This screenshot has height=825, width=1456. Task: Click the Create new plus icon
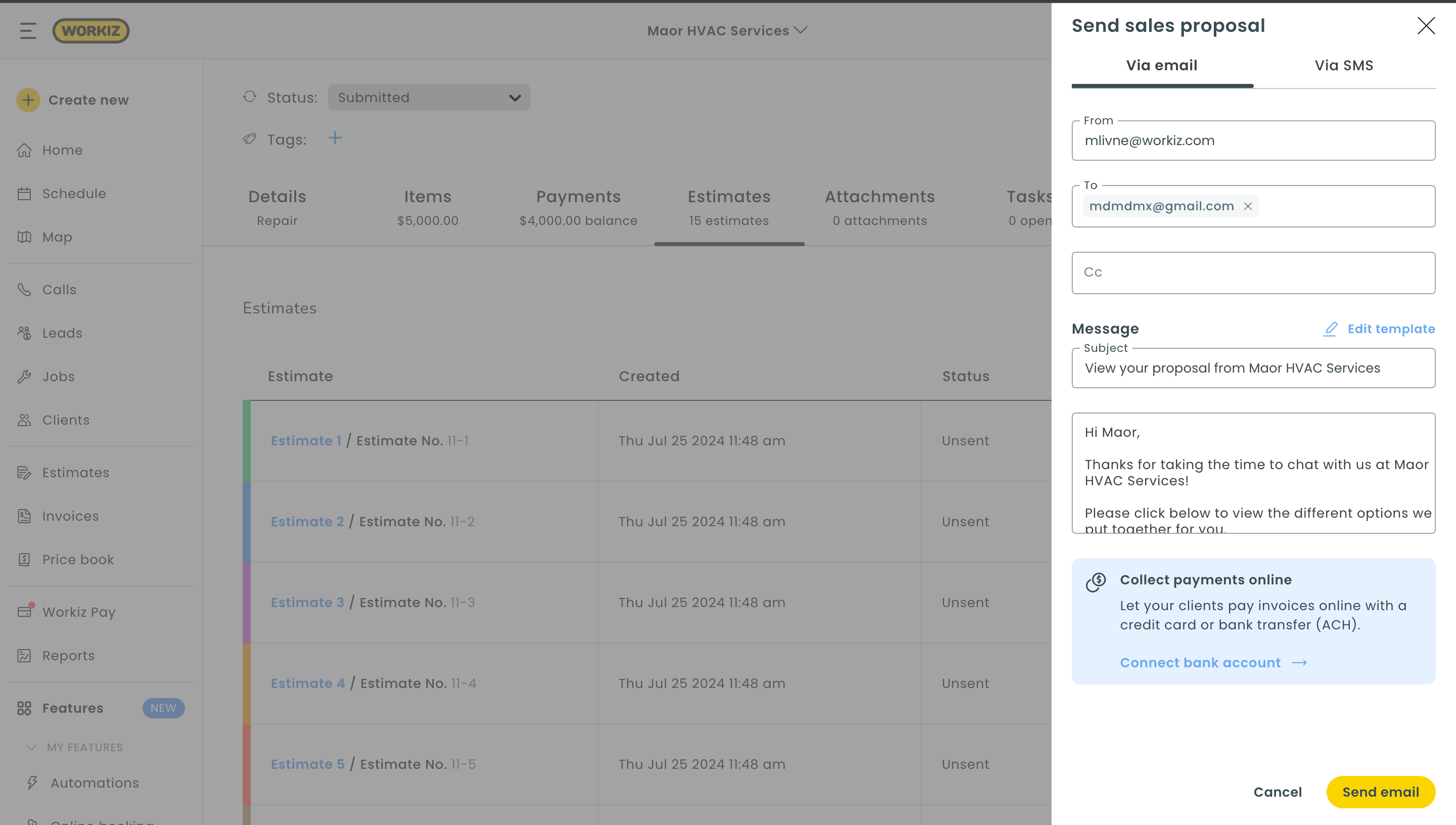[28, 100]
